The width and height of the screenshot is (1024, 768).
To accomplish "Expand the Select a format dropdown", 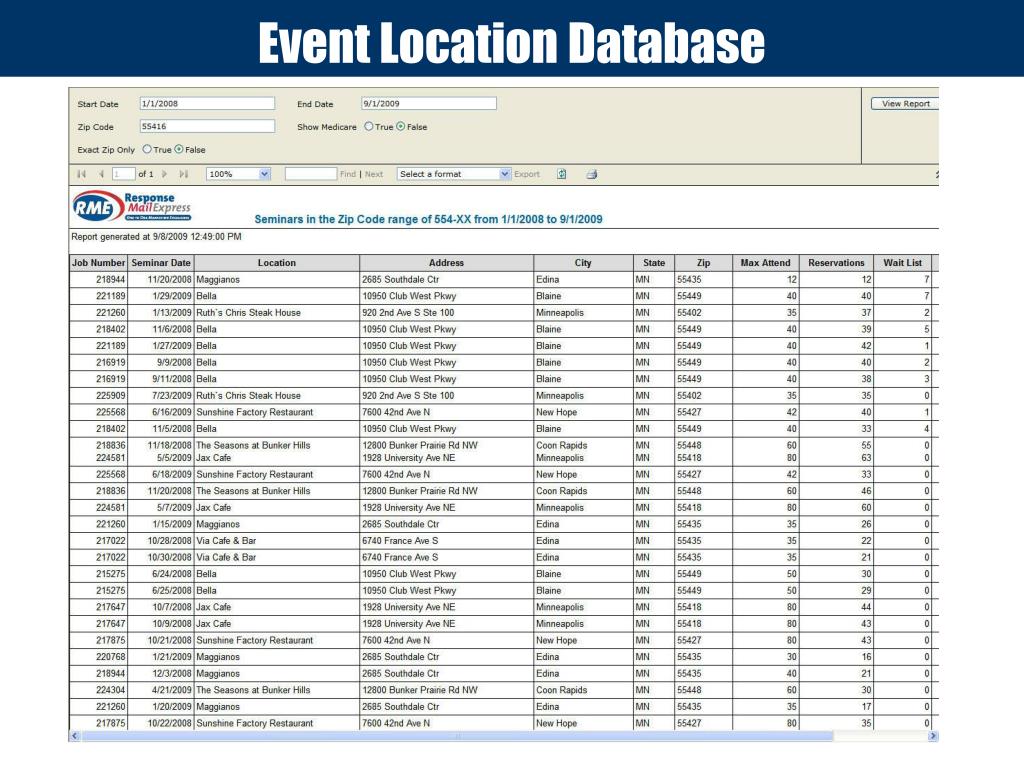I will (504, 174).
